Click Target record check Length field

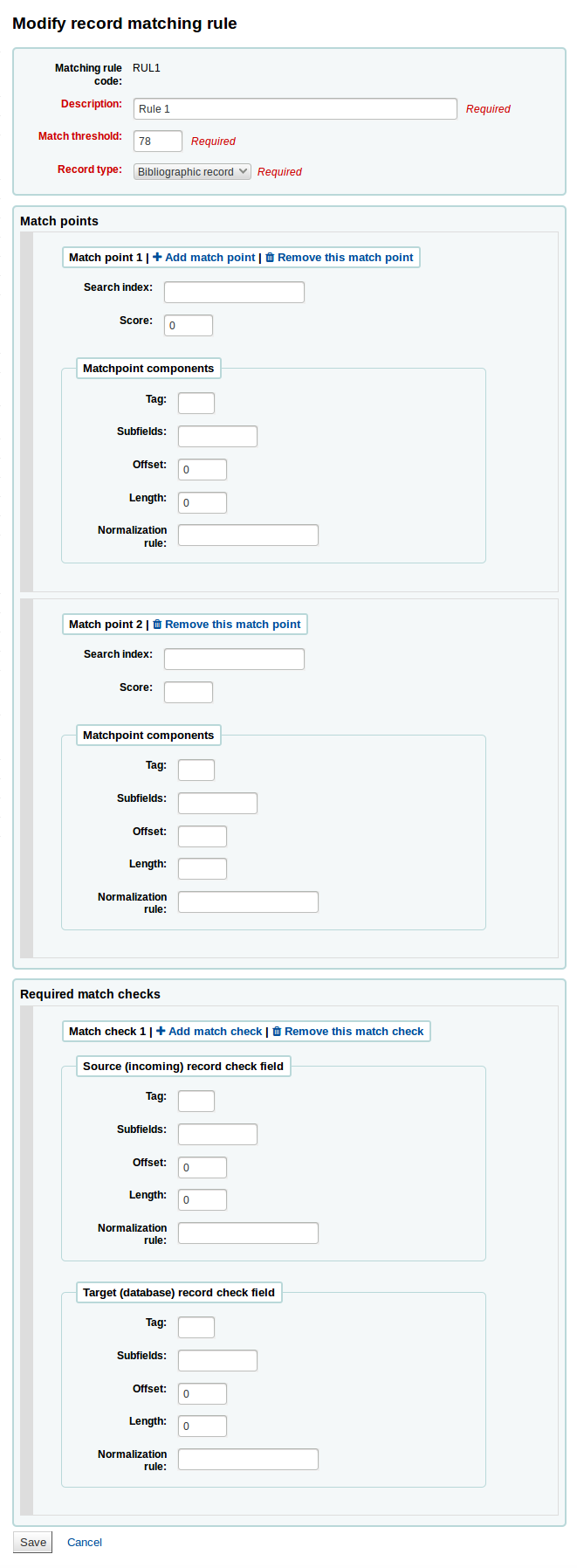click(203, 1426)
